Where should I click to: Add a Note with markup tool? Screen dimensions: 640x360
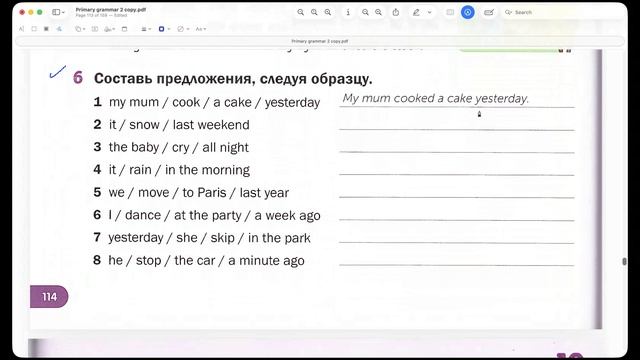pos(124,29)
